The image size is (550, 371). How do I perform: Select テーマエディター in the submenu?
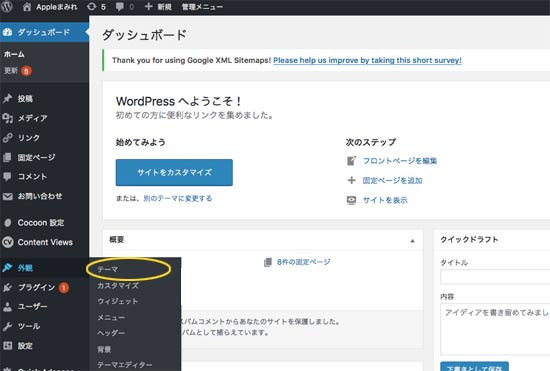125,365
